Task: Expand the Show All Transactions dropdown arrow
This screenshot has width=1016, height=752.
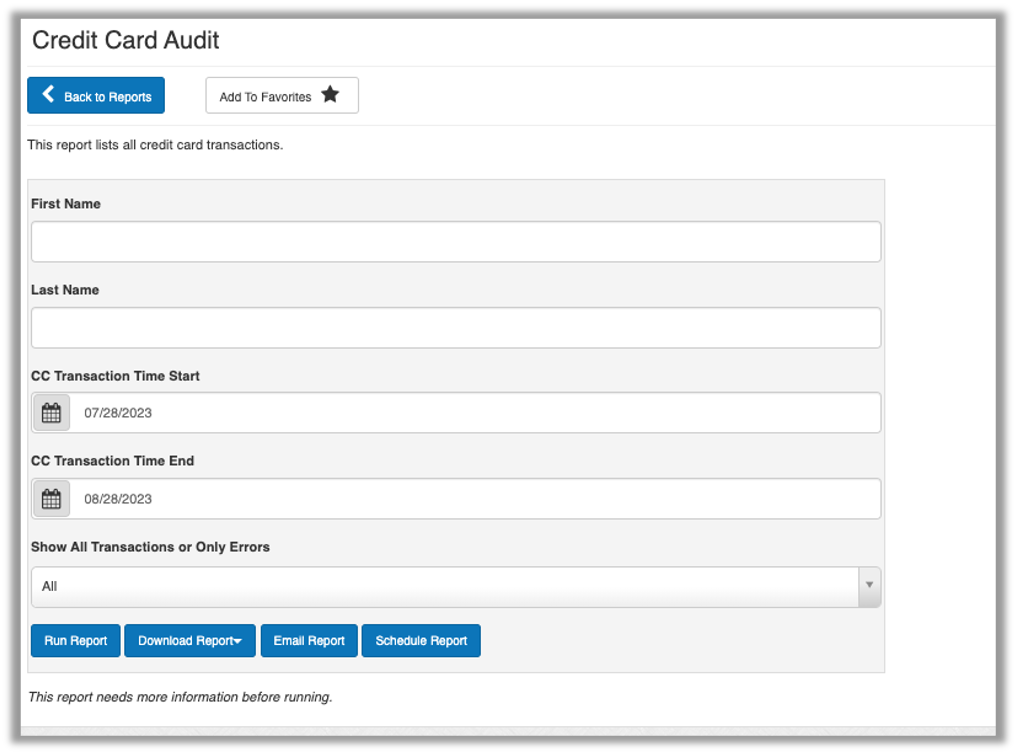Action: (x=869, y=586)
